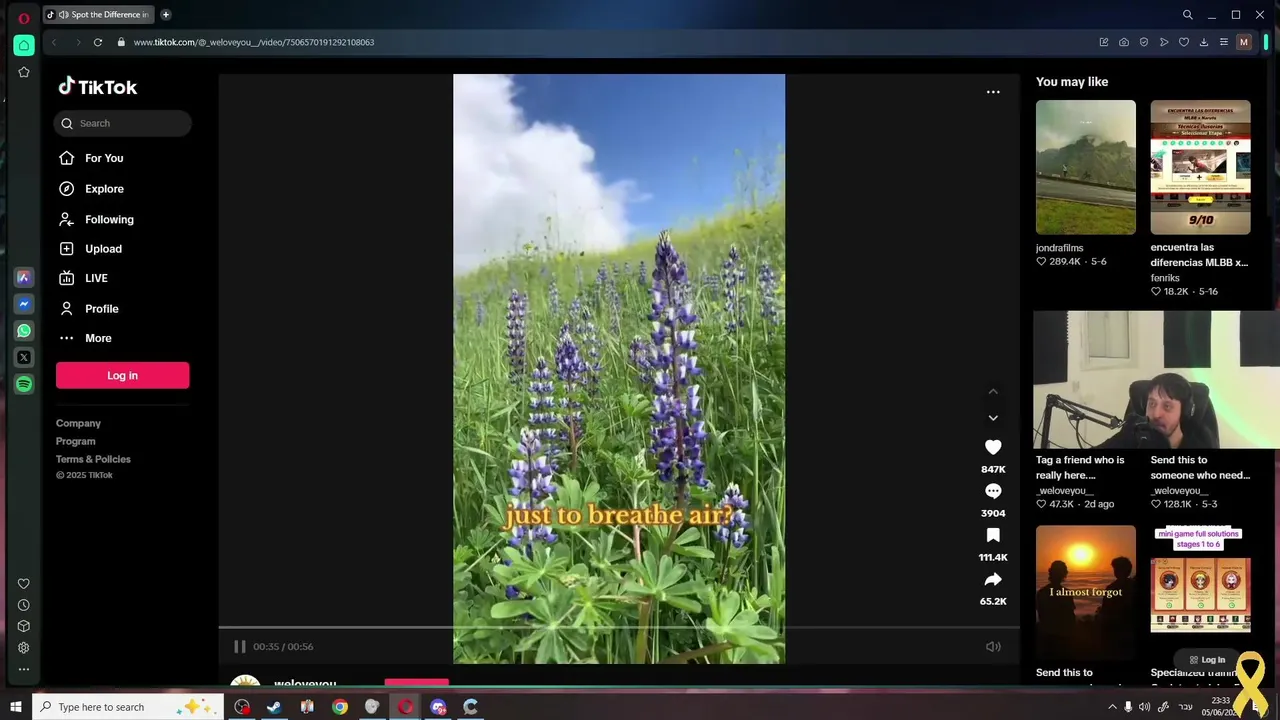Open Opera sidebar settings gear

(24, 648)
